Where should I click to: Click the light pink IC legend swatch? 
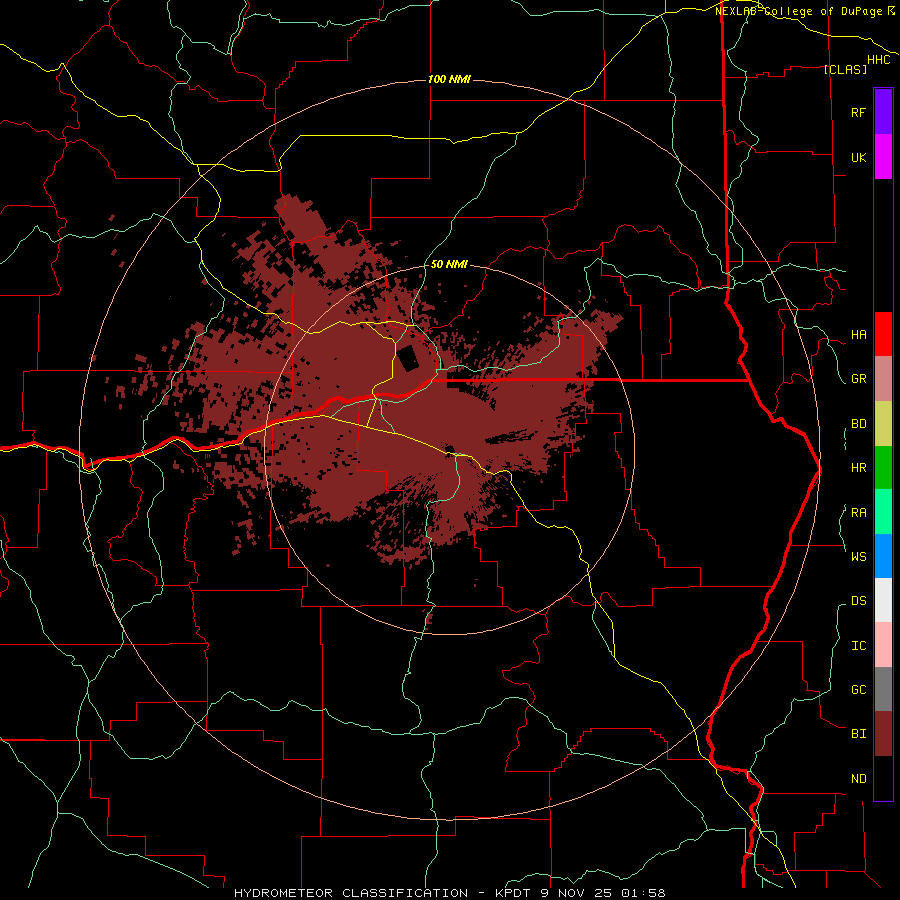(883, 645)
